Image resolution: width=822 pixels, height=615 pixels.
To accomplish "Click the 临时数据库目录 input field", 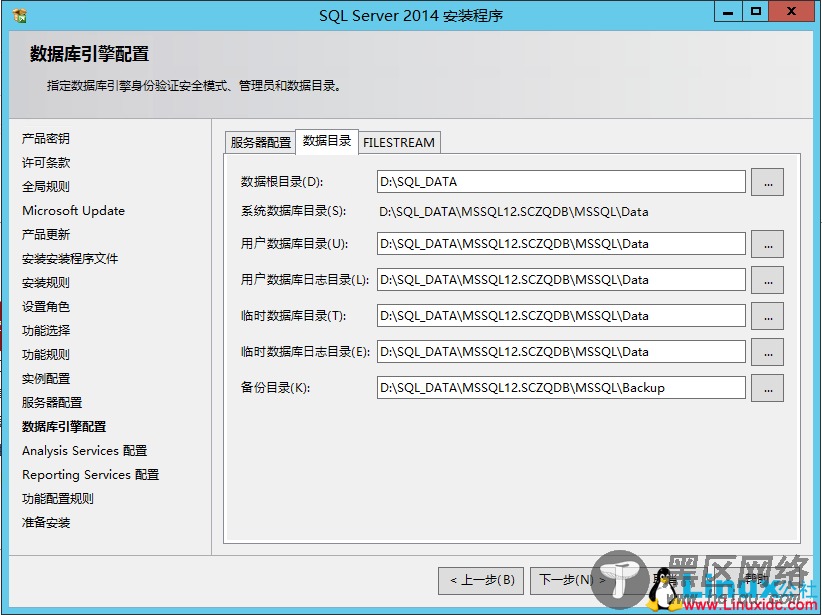I will click(561, 316).
